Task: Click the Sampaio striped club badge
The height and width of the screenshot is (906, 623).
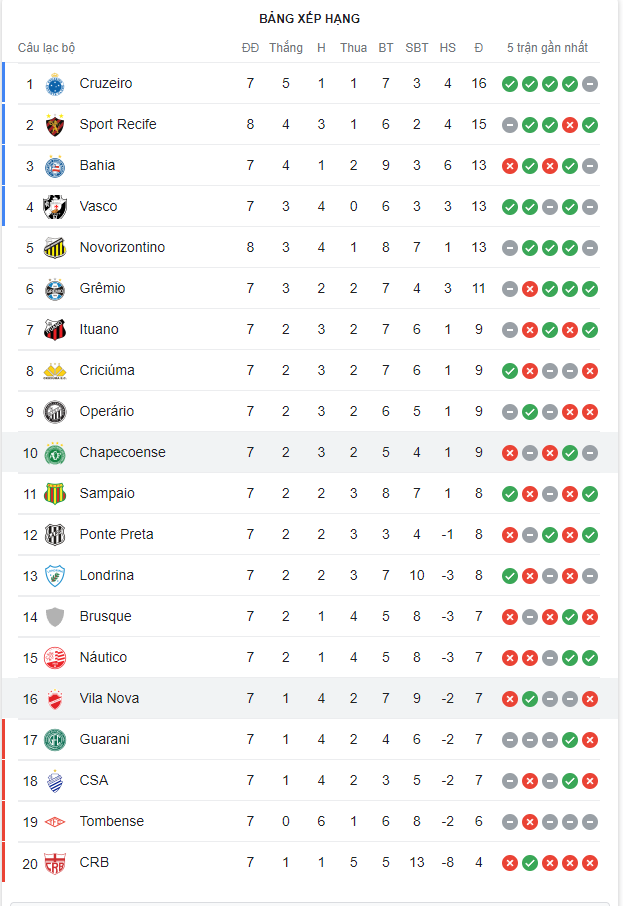Action: pos(55,494)
